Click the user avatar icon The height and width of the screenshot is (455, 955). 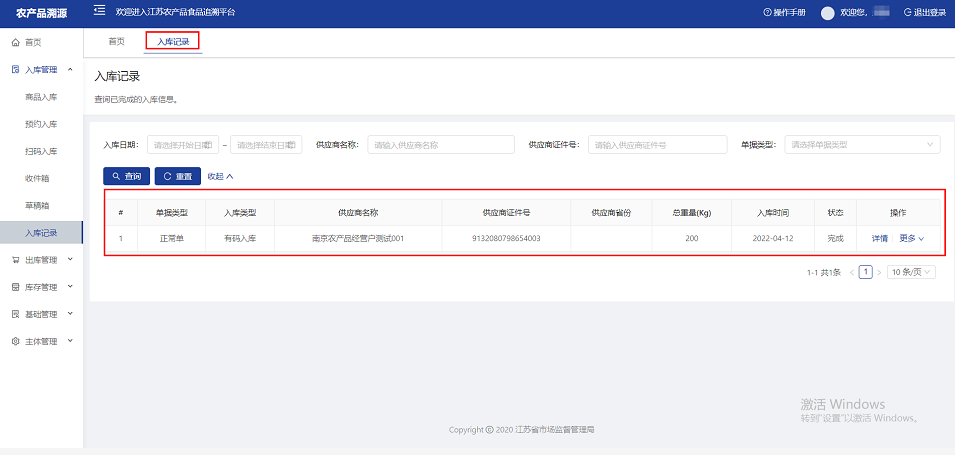[827, 13]
